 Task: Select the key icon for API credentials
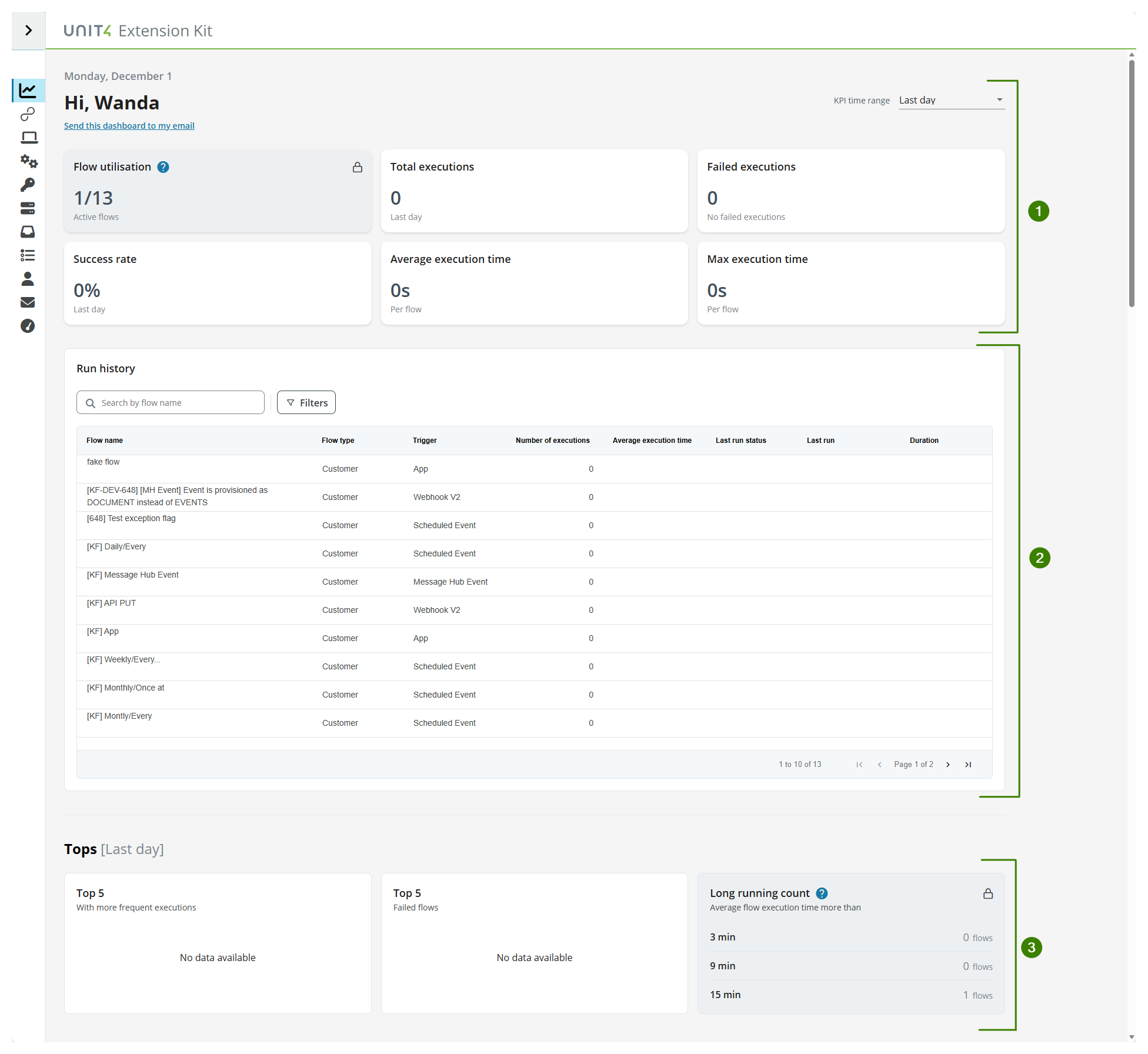[x=28, y=185]
